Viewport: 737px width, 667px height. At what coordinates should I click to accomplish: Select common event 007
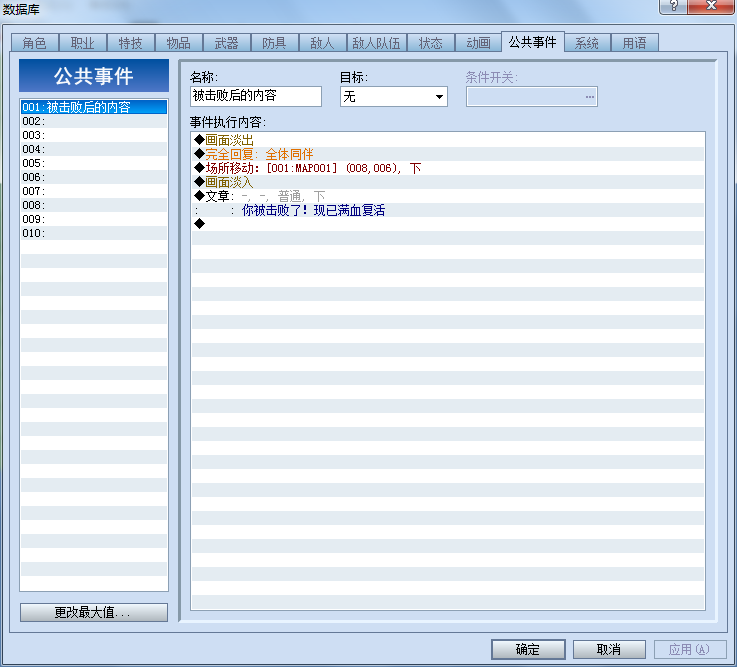point(94,191)
